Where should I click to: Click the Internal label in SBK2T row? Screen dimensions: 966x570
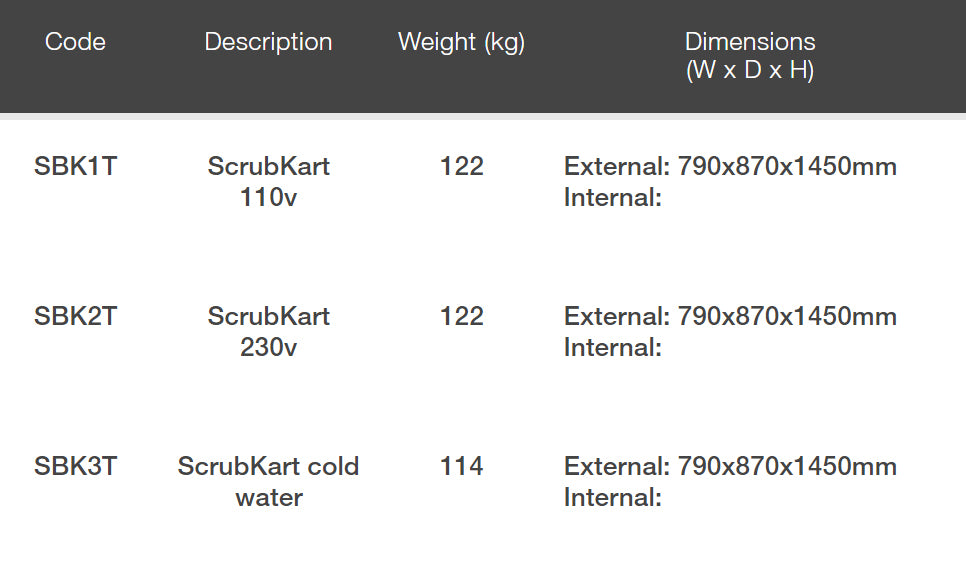pos(613,347)
